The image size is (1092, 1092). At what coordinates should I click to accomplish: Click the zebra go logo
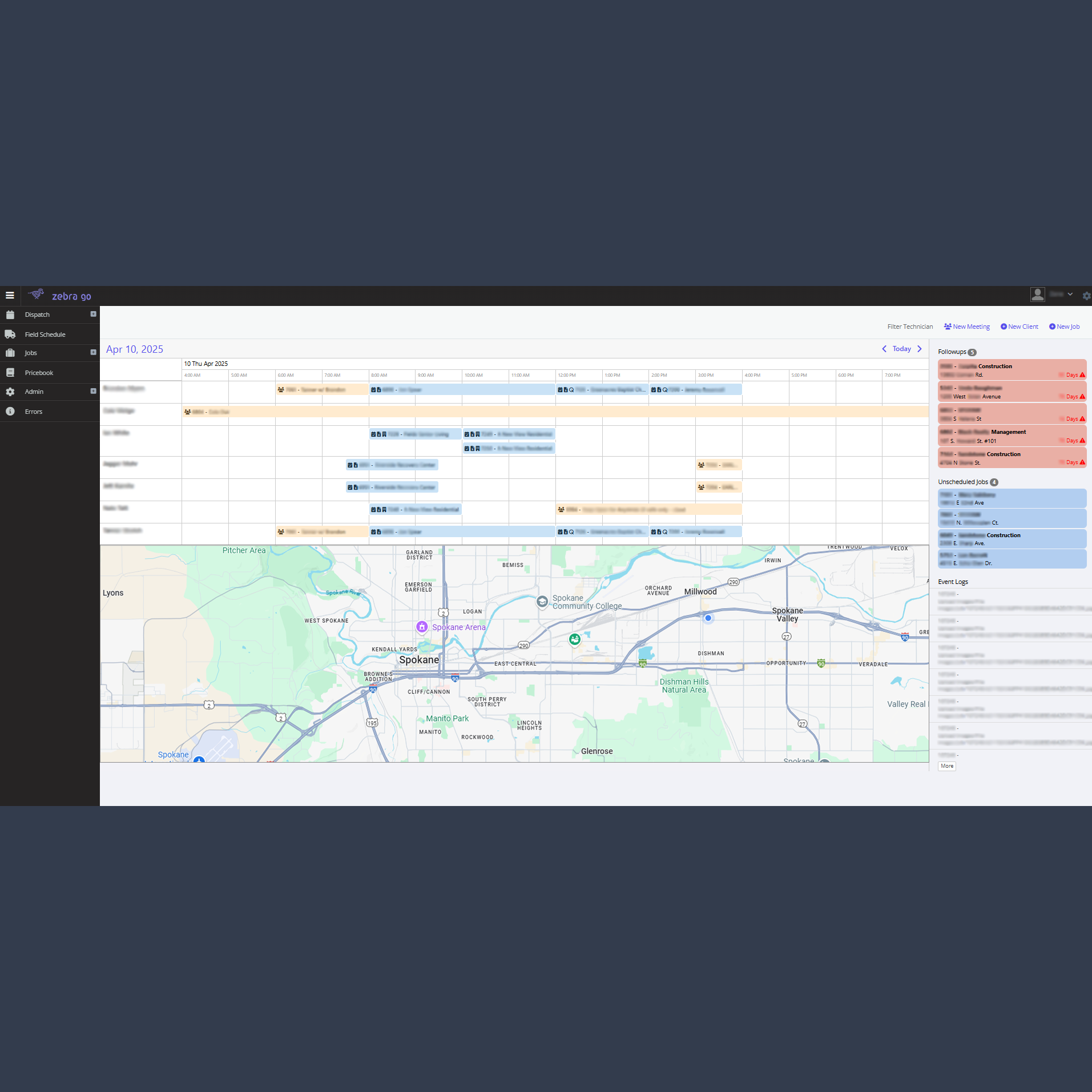point(61,295)
